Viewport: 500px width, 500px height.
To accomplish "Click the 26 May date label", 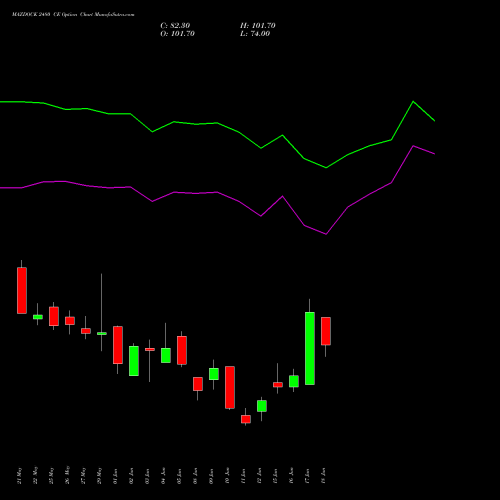I will [68, 476].
